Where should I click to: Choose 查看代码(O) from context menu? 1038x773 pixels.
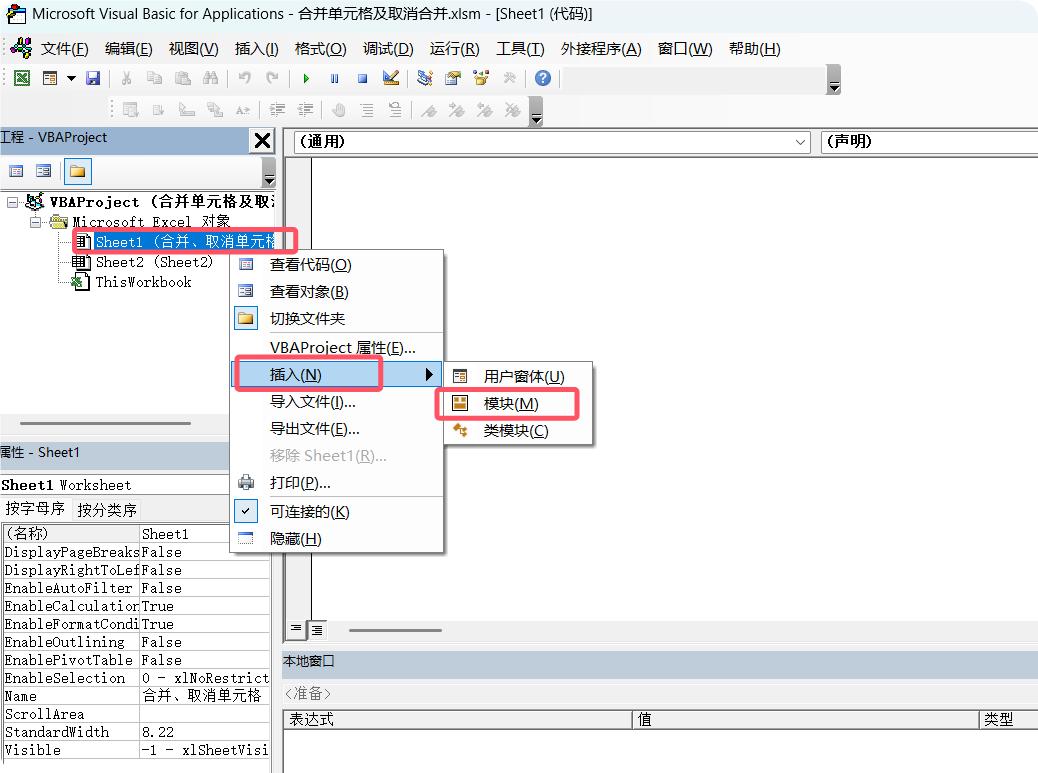pos(336,265)
